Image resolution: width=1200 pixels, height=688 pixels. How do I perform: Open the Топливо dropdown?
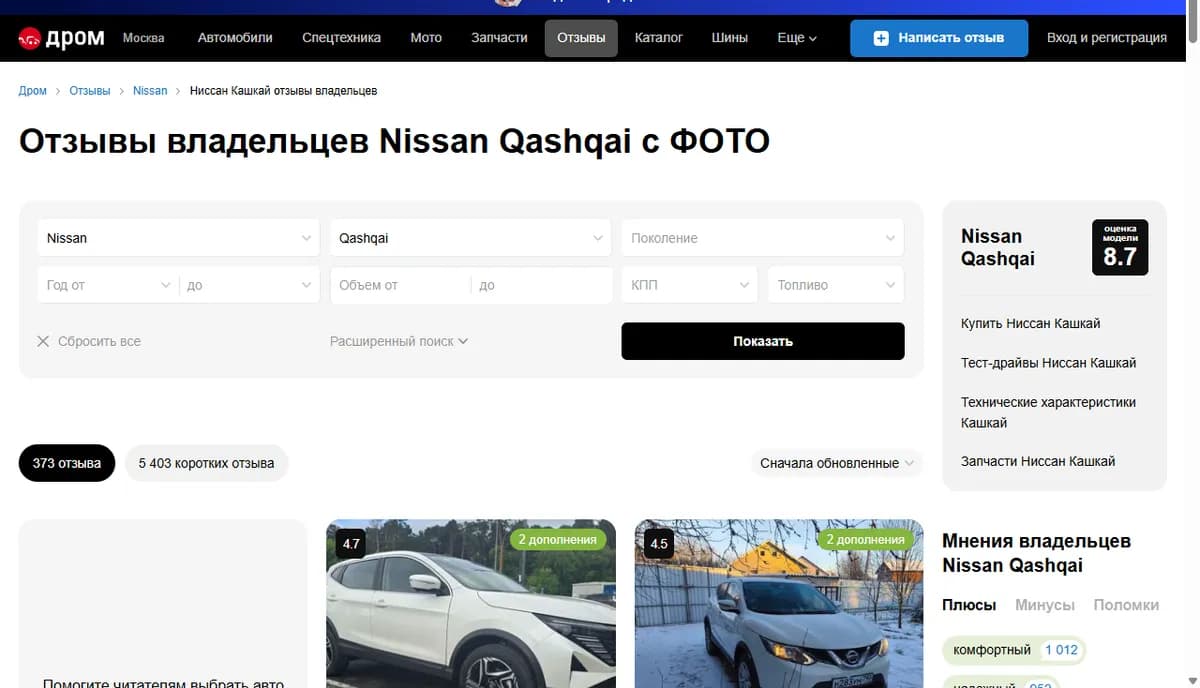(x=836, y=285)
